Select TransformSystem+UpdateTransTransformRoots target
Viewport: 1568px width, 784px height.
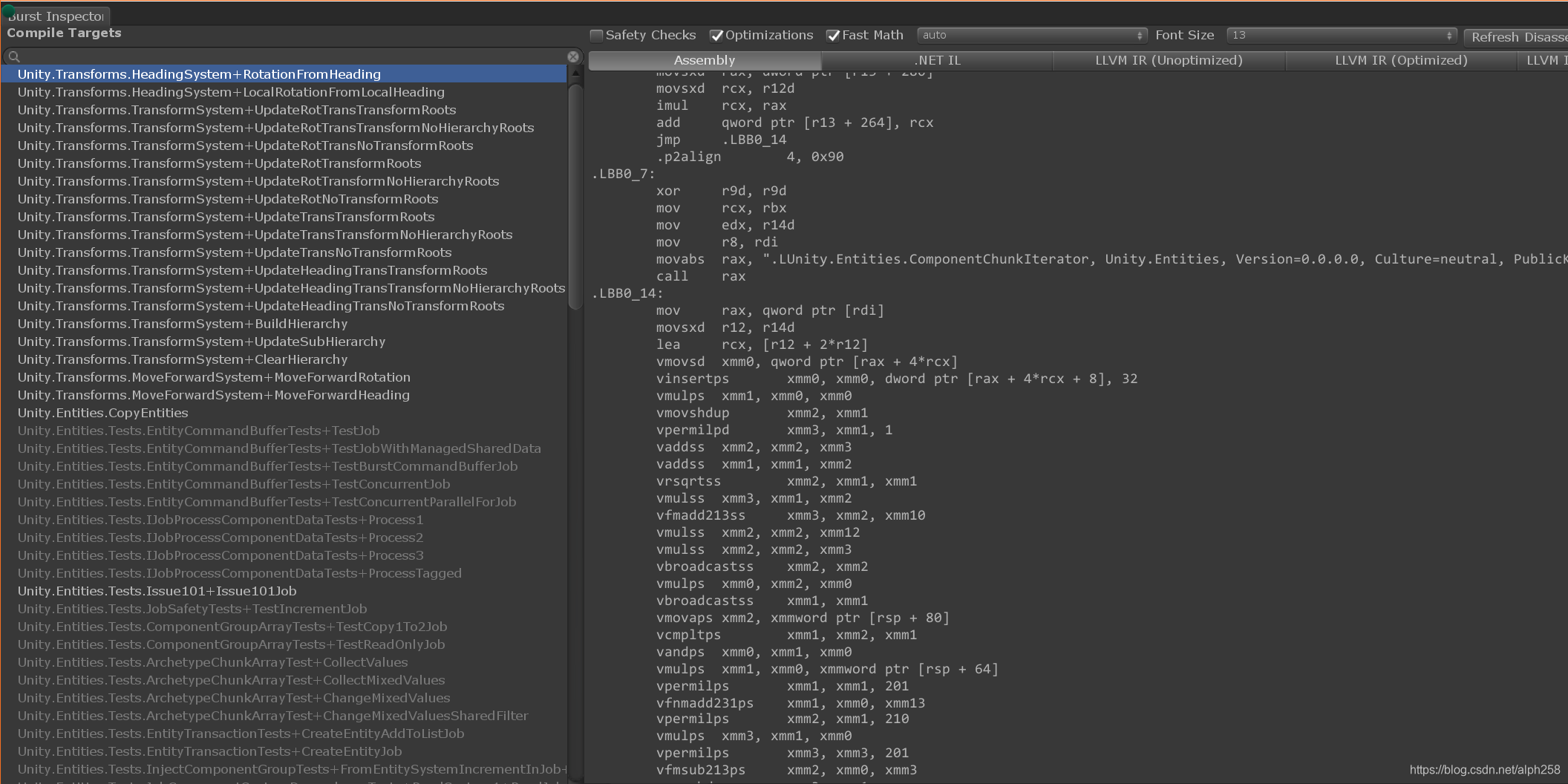point(284,217)
